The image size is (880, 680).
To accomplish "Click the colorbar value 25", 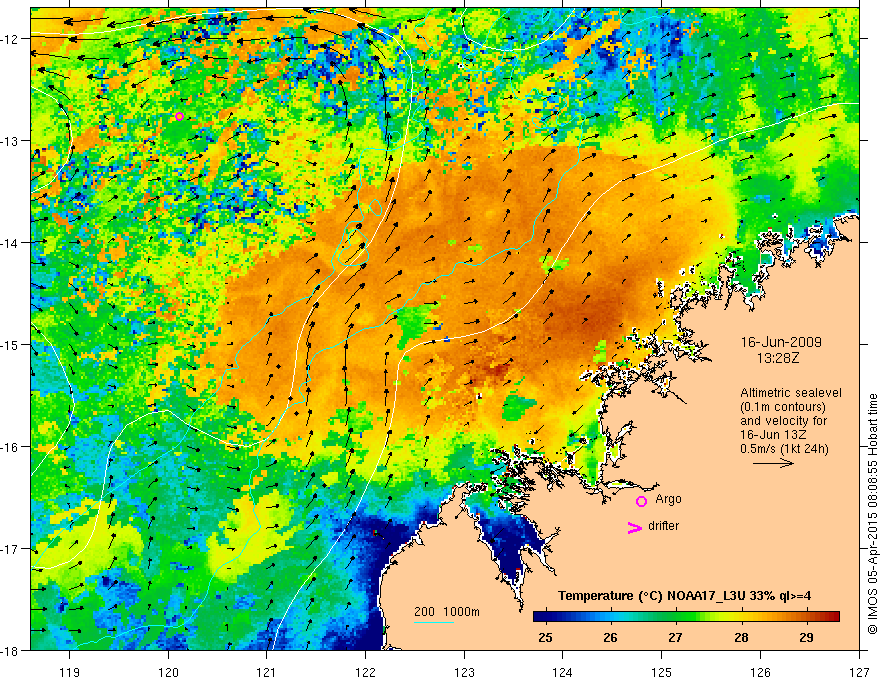I will click(545, 637).
